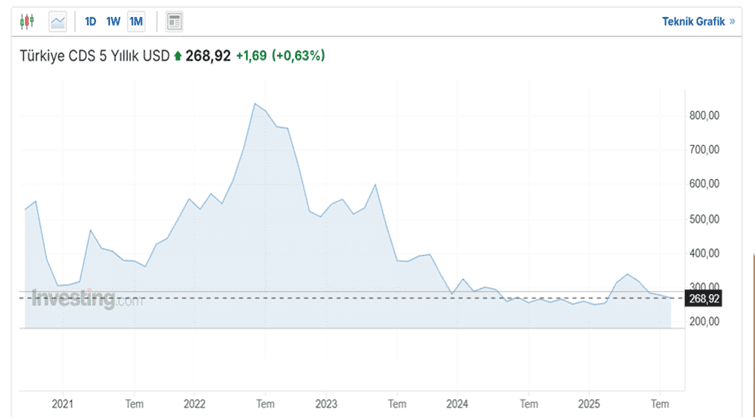Click the black 268,92 current price tag
Viewport: 755px width, 418px height.
click(x=704, y=298)
